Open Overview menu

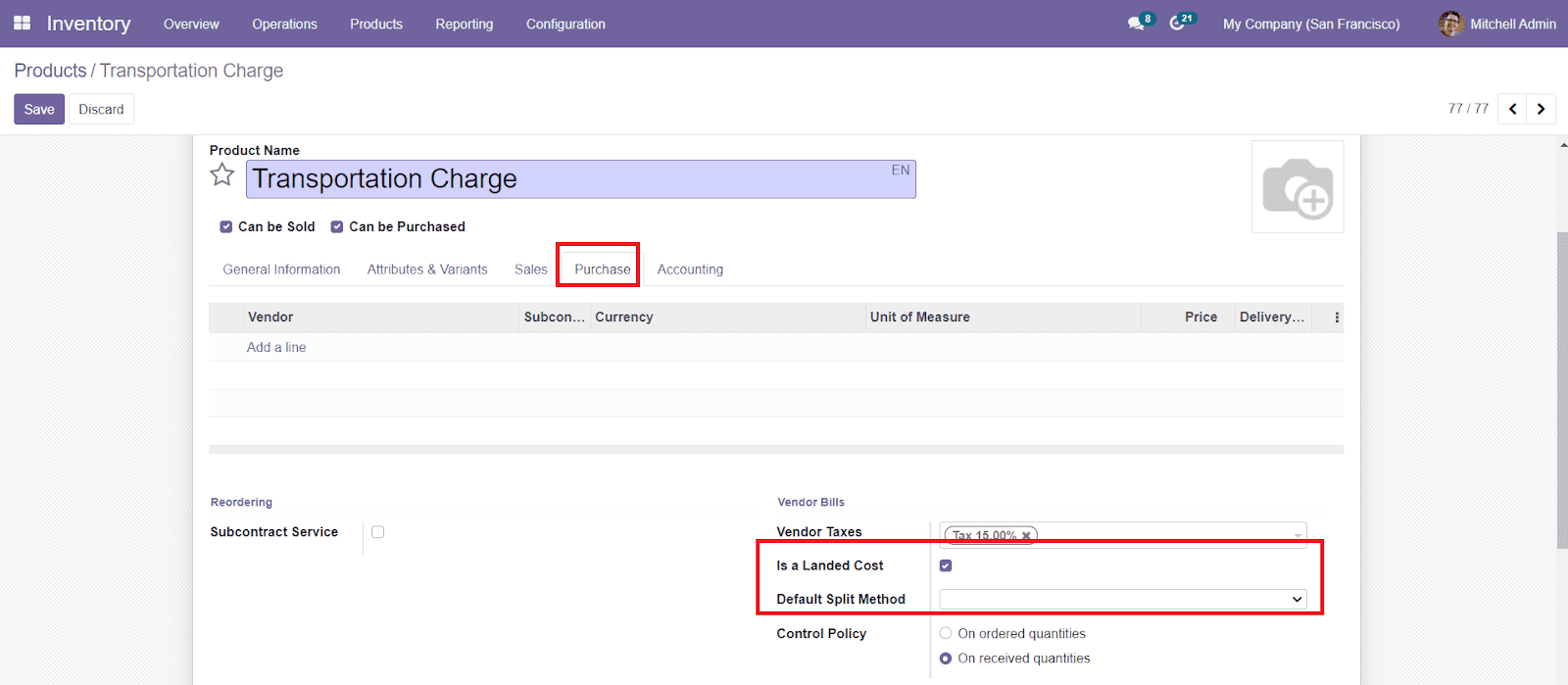tap(191, 24)
